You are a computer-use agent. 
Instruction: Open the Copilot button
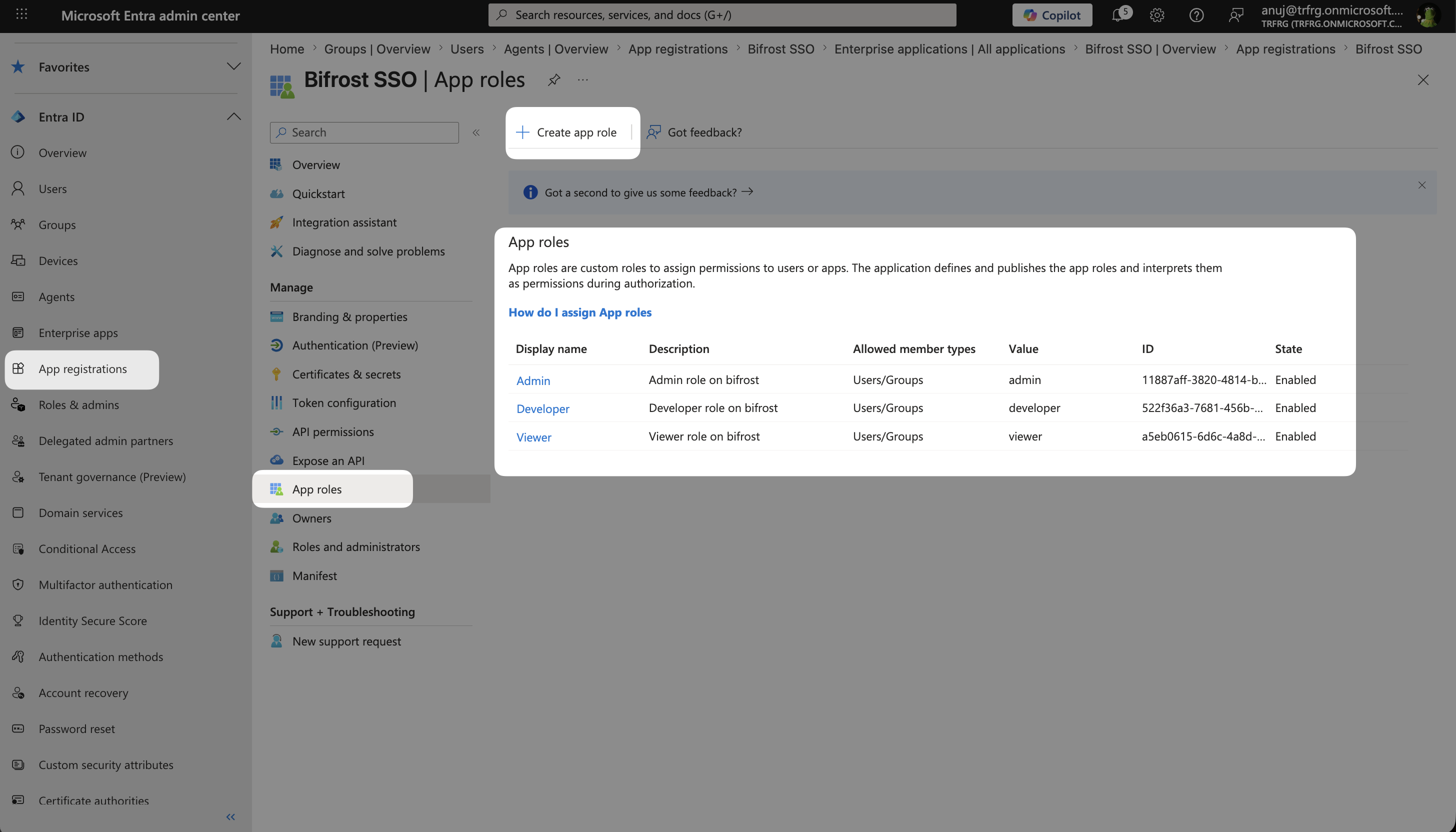1052,15
